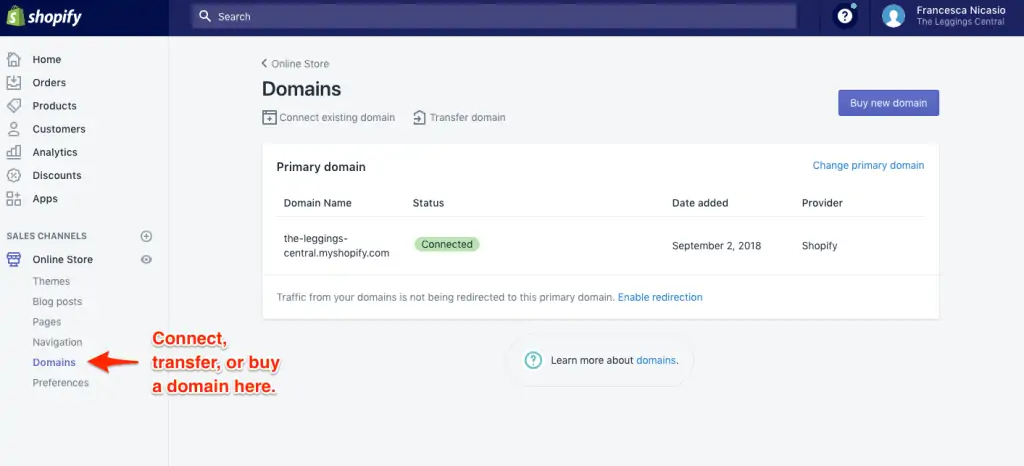Open the Home menu item

click(47, 59)
